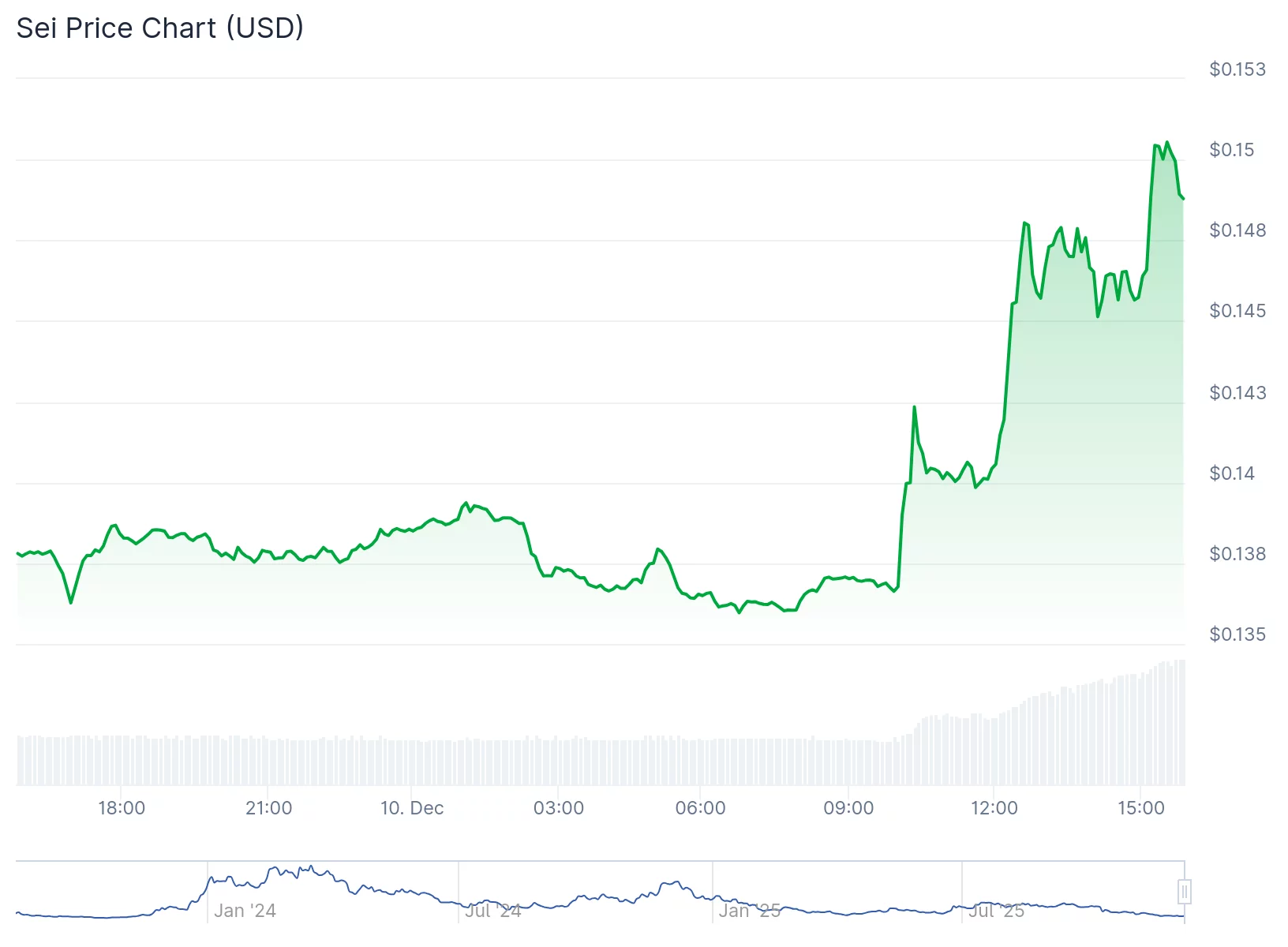This screenshot has height=947, width=1288.
Task: Click the Jul '25 label in the navigator
Action: point(996,910)
